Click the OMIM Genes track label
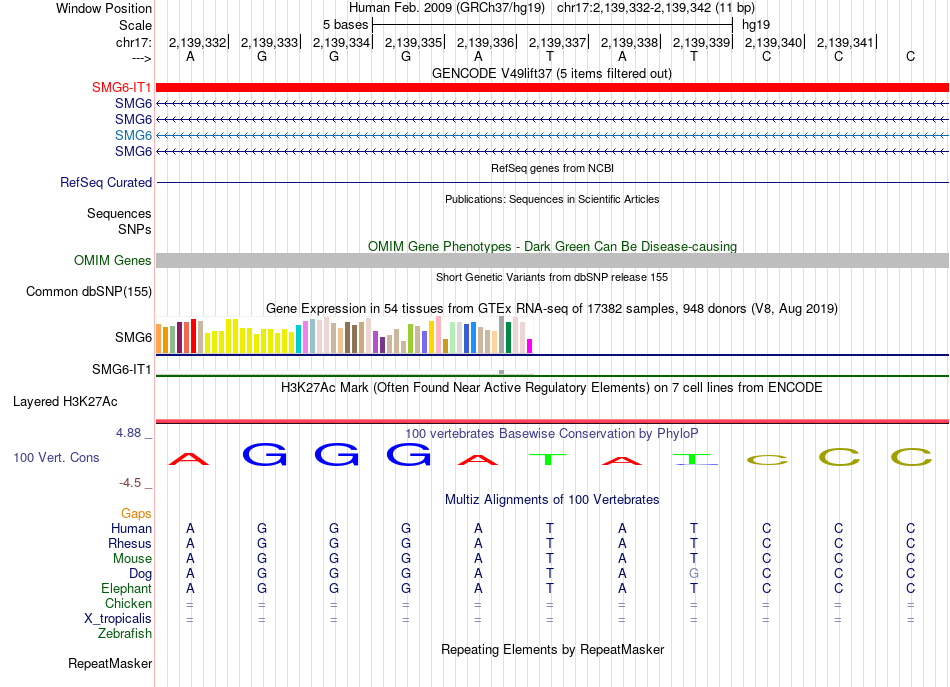 click(113, 261)
